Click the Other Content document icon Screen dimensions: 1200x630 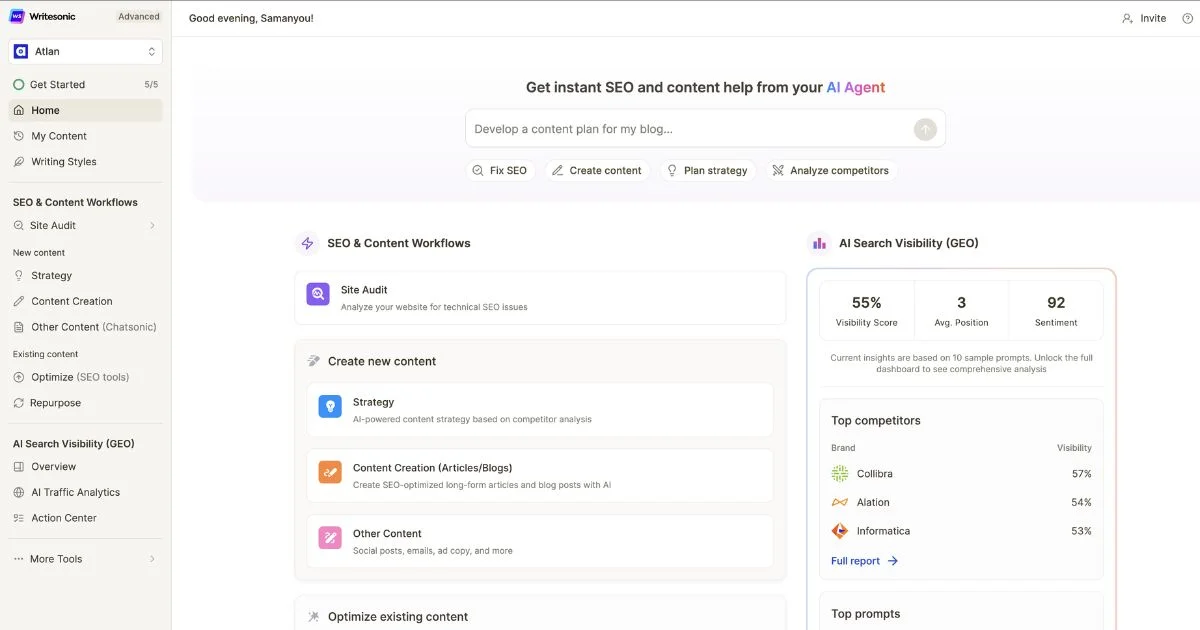click(19, 327)
